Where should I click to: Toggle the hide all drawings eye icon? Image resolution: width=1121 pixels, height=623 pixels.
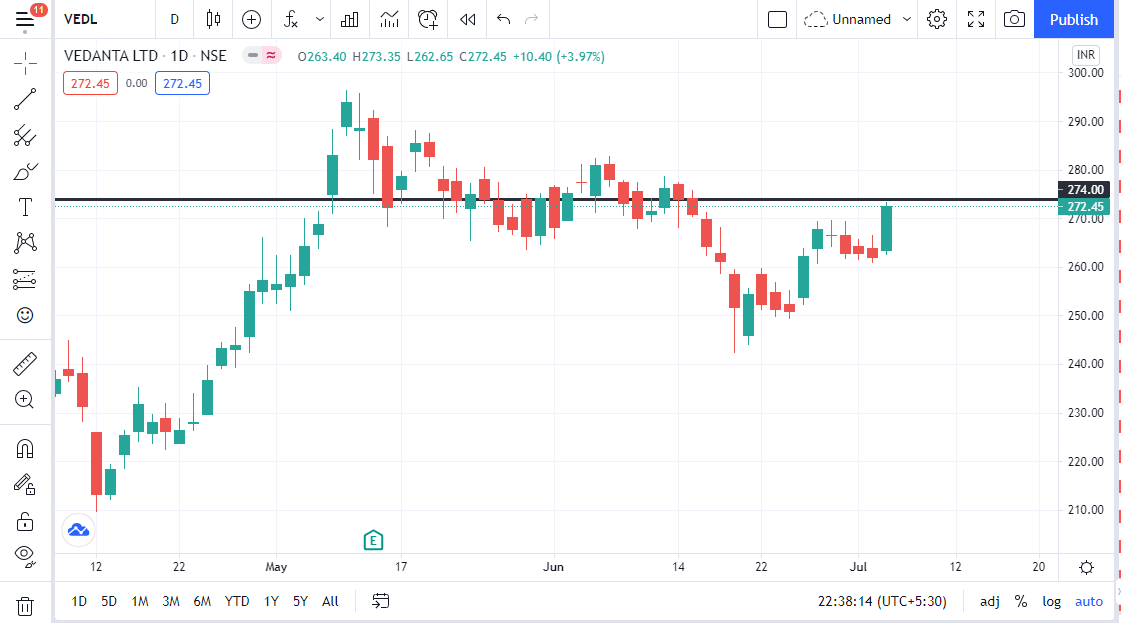coord(25,553)
